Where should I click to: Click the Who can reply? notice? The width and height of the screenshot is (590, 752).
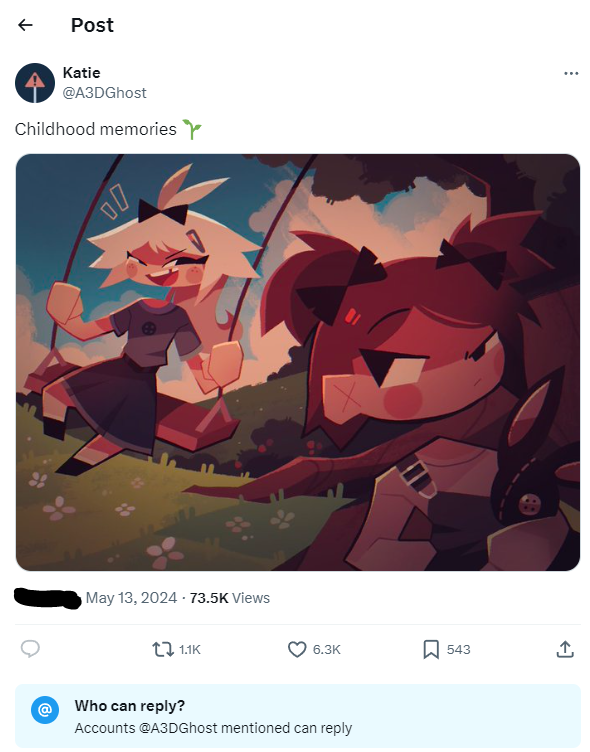tap(298, 716)
